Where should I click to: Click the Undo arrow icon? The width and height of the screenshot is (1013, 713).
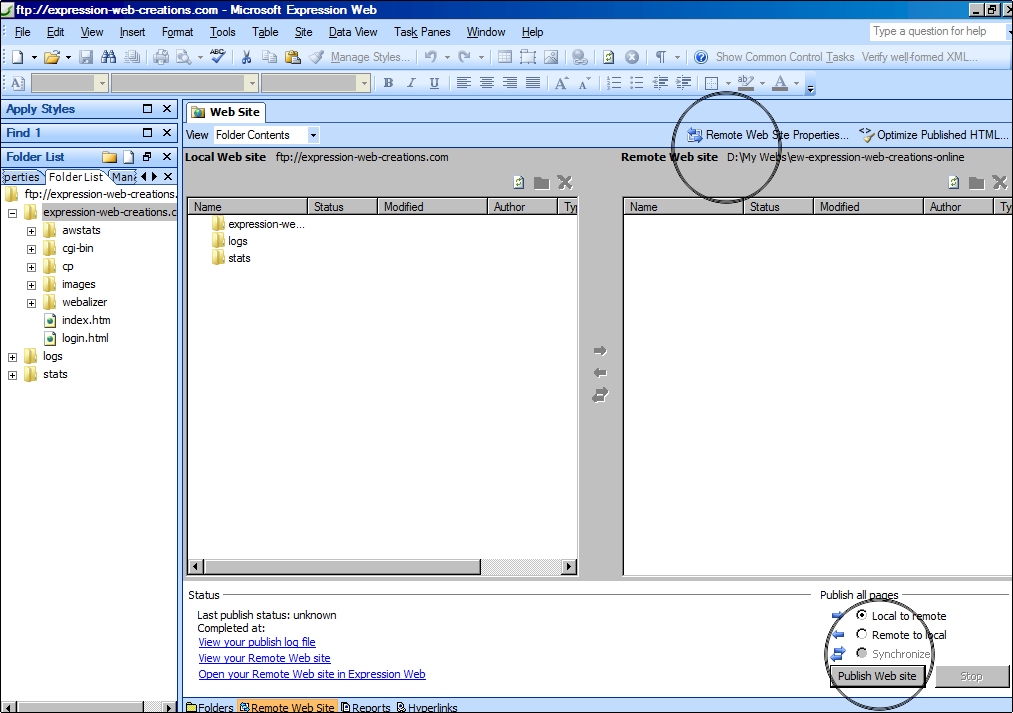(x=430, y=57)
